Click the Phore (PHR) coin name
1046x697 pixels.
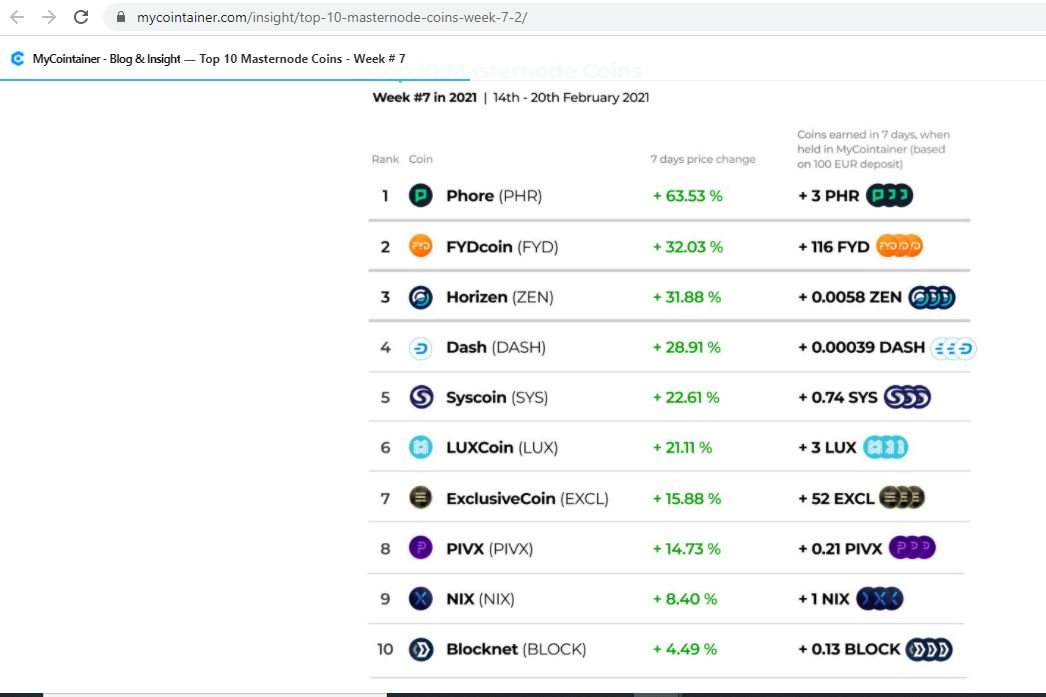pos(494,195)
